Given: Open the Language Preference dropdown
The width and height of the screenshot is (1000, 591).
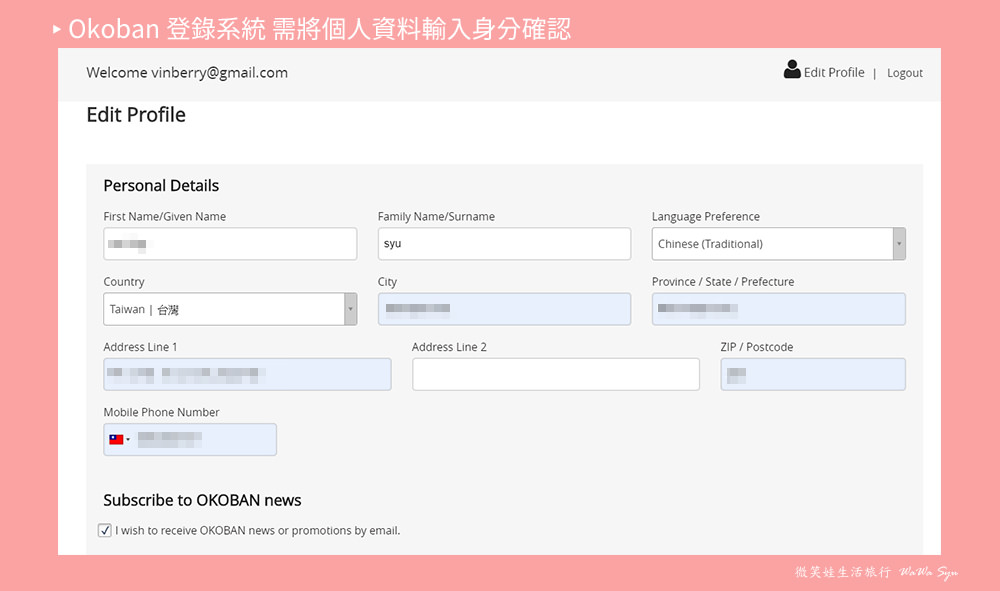Looking at the screenshot, I should click(779, 244).
